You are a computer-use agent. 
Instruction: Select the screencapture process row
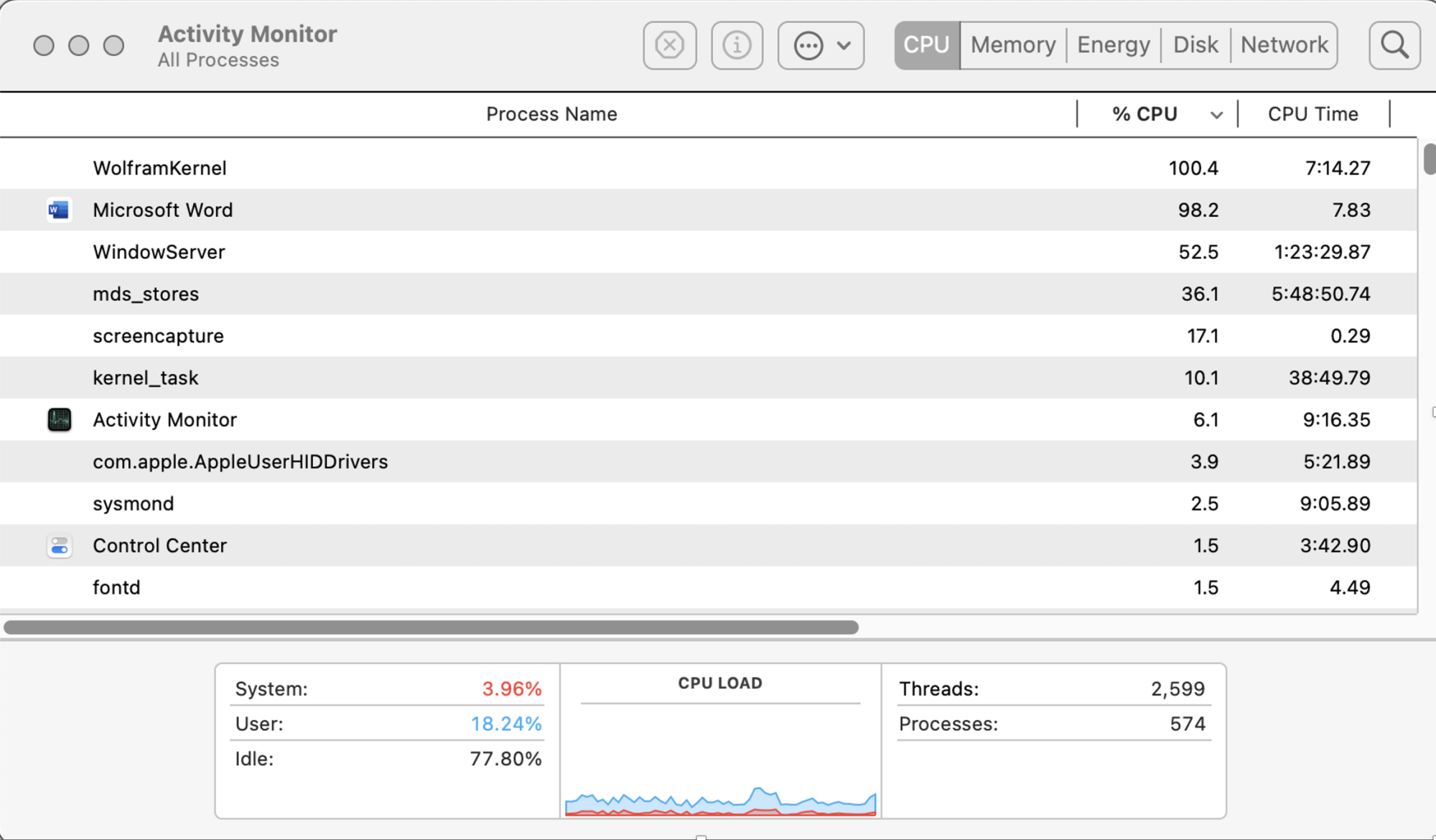click(709, 336)
